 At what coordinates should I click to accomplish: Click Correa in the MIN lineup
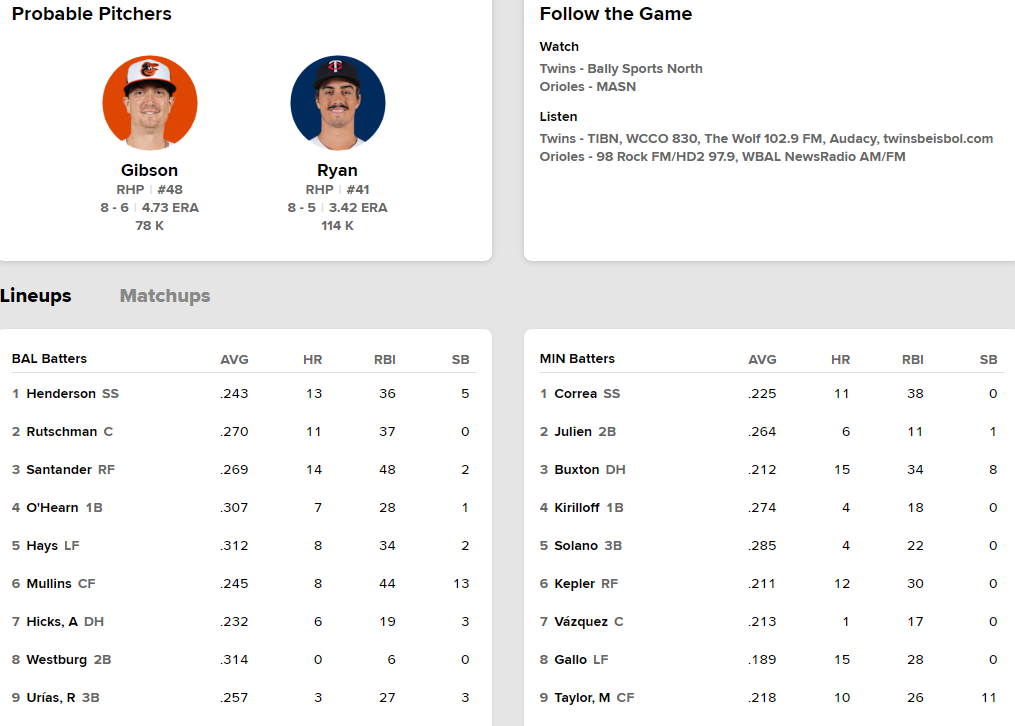575,394
